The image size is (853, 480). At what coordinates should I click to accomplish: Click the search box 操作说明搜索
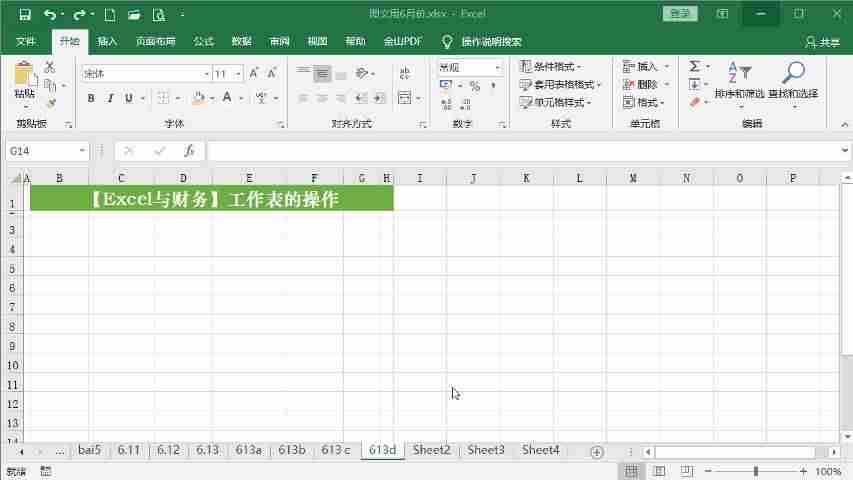pos(491,42)
